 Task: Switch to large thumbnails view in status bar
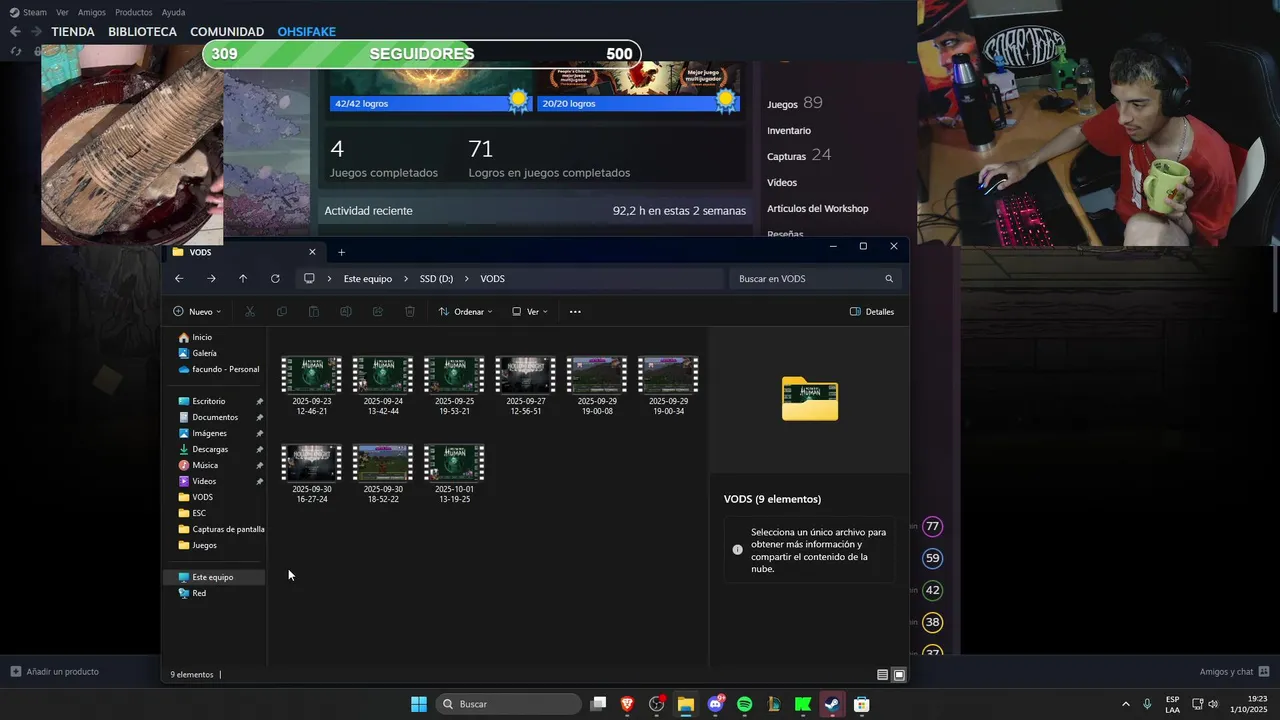[899, 675]
